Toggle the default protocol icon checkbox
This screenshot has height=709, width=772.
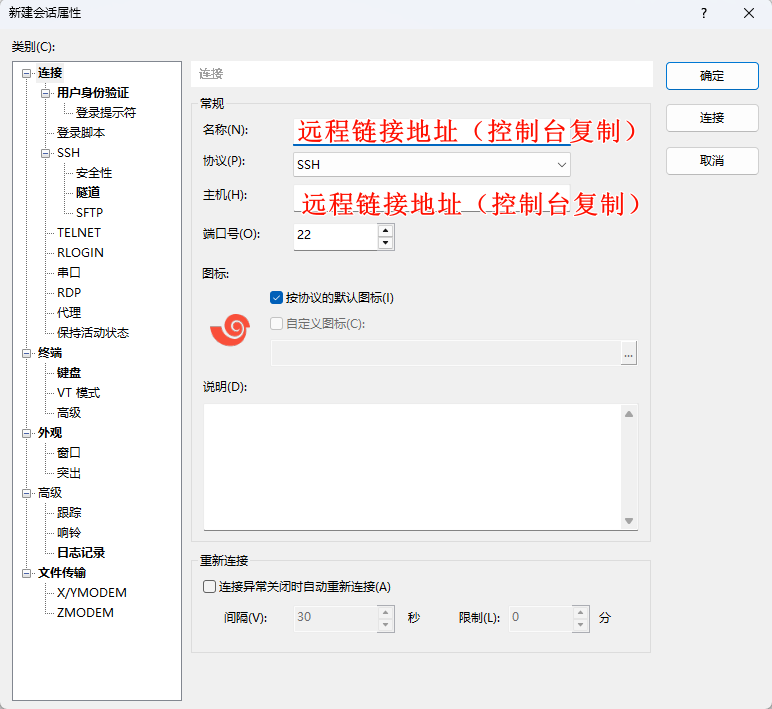tap(276, 297)
